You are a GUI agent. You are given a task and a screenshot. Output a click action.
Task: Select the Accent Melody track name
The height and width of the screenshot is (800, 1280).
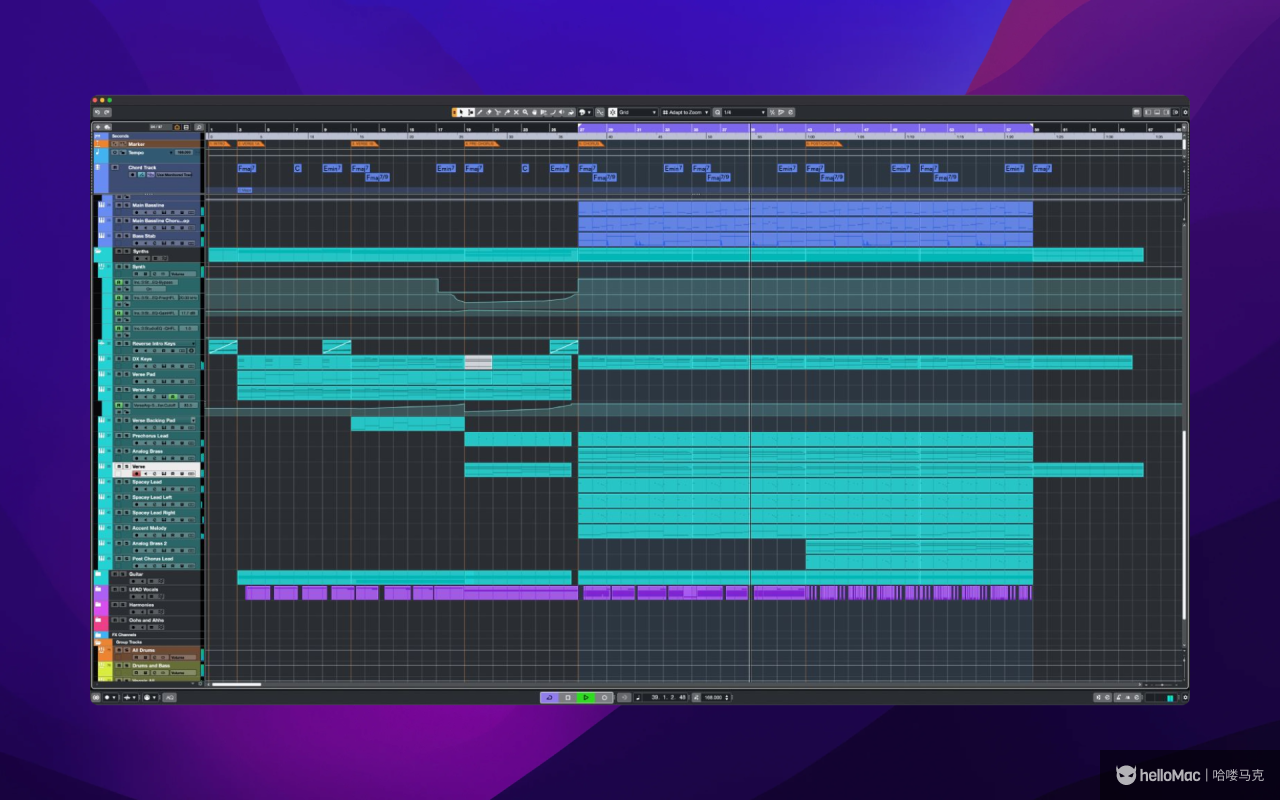coord(149,528)
